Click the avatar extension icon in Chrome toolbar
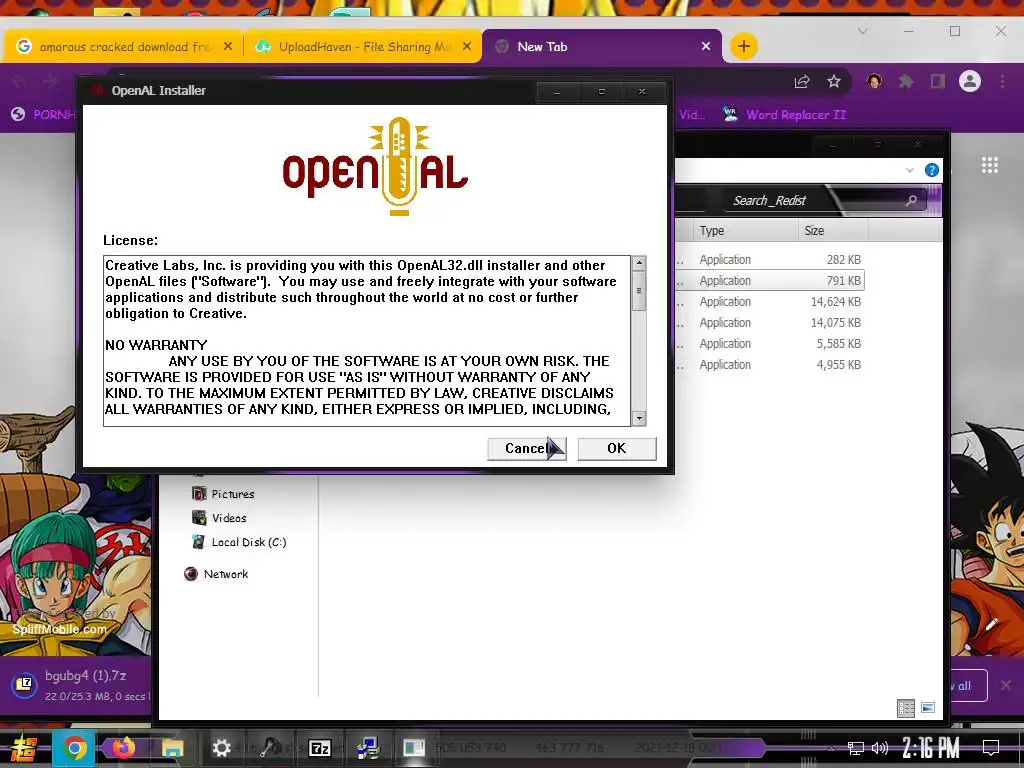Screen dimensions: 1024x768 pyautogui.click(x=874, y=82)
